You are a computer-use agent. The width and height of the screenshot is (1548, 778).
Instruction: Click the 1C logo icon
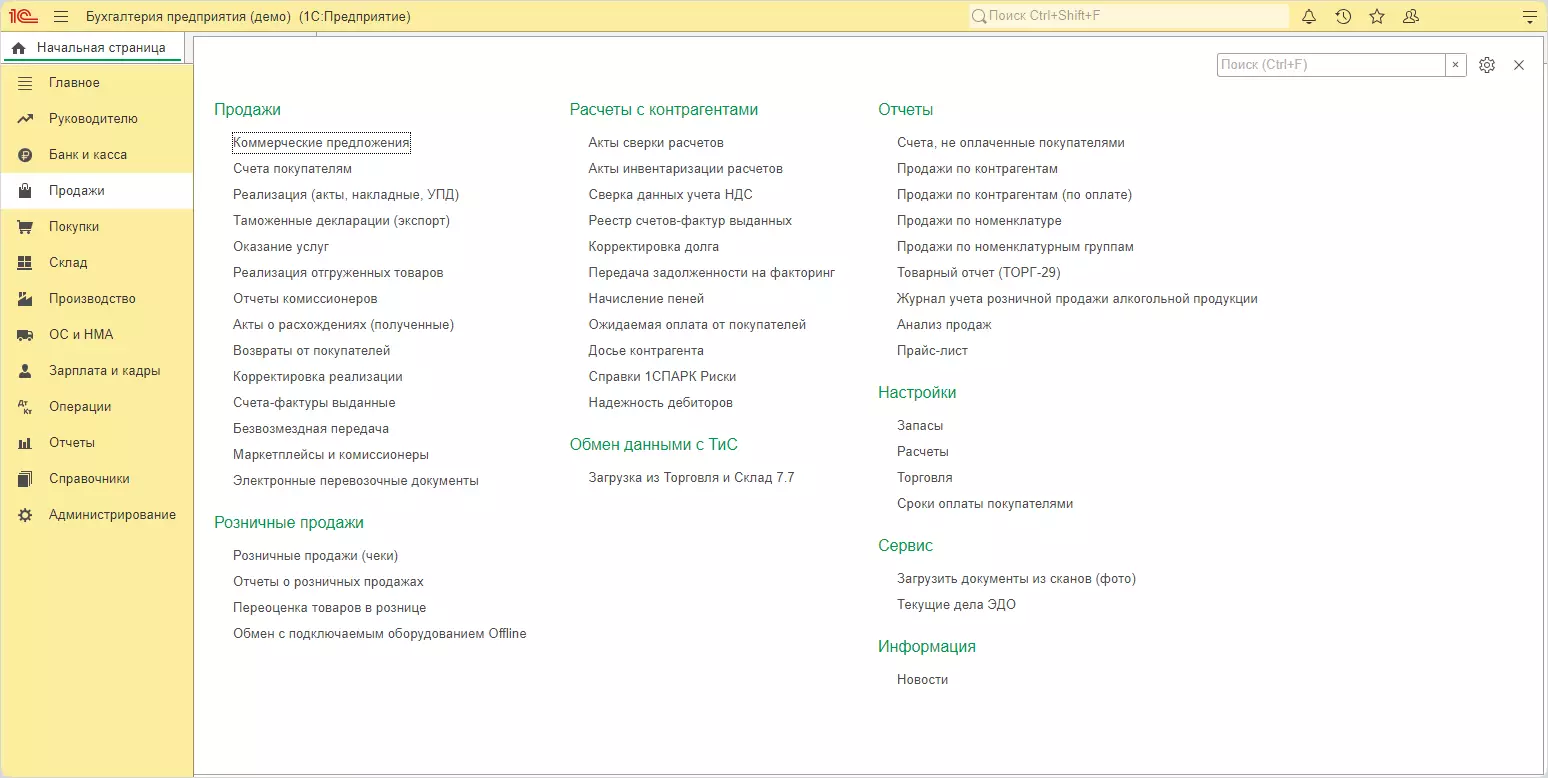pos(24,16)
